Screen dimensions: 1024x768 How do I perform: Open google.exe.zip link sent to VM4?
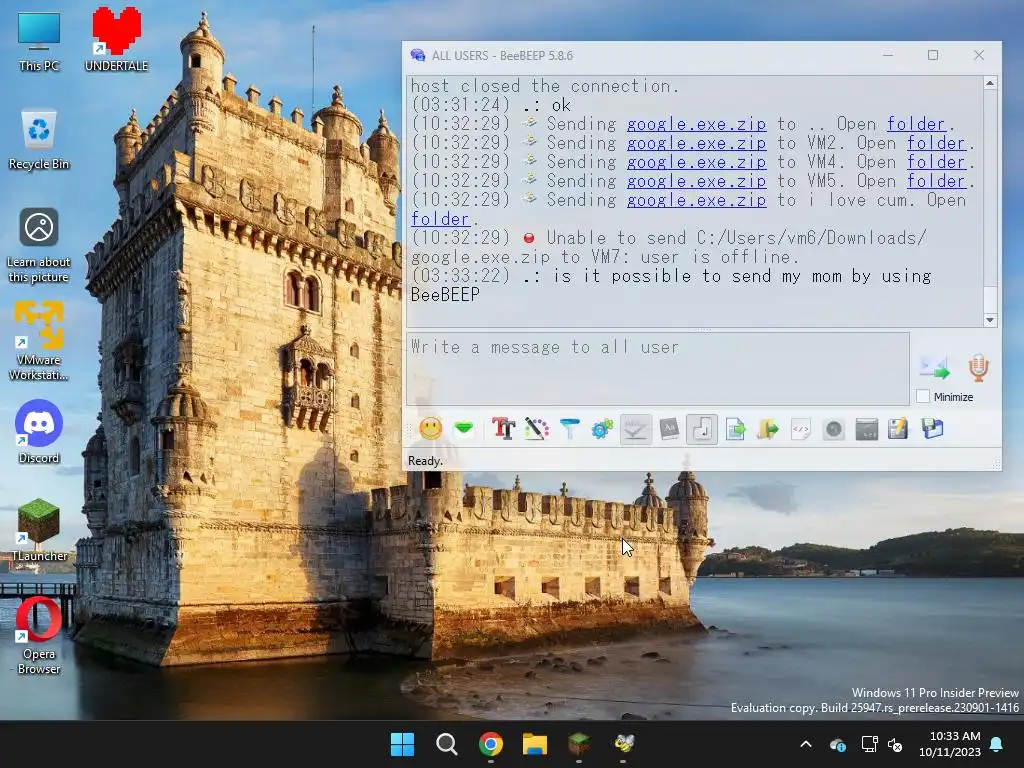point(696,162)
